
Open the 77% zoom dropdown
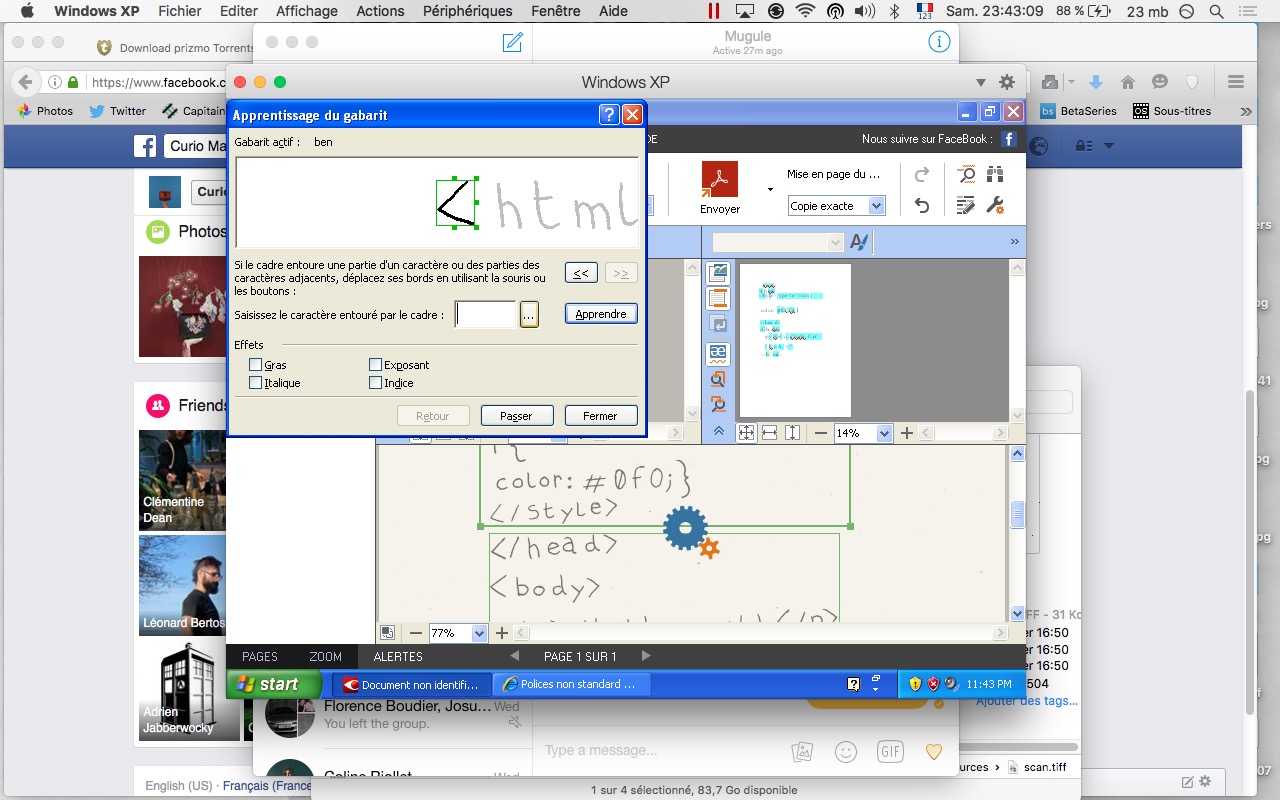[x=478, y=633]
